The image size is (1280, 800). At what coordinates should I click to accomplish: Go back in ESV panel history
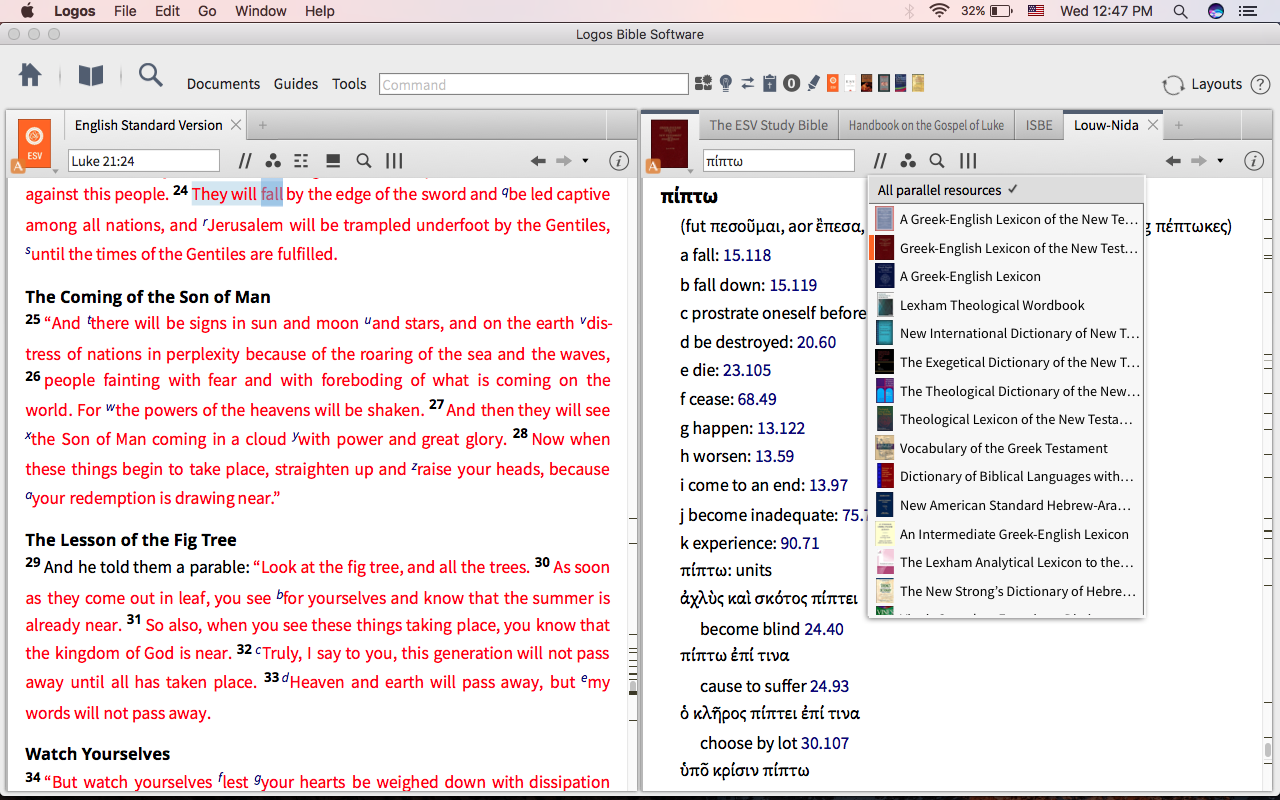click(538, 161)
